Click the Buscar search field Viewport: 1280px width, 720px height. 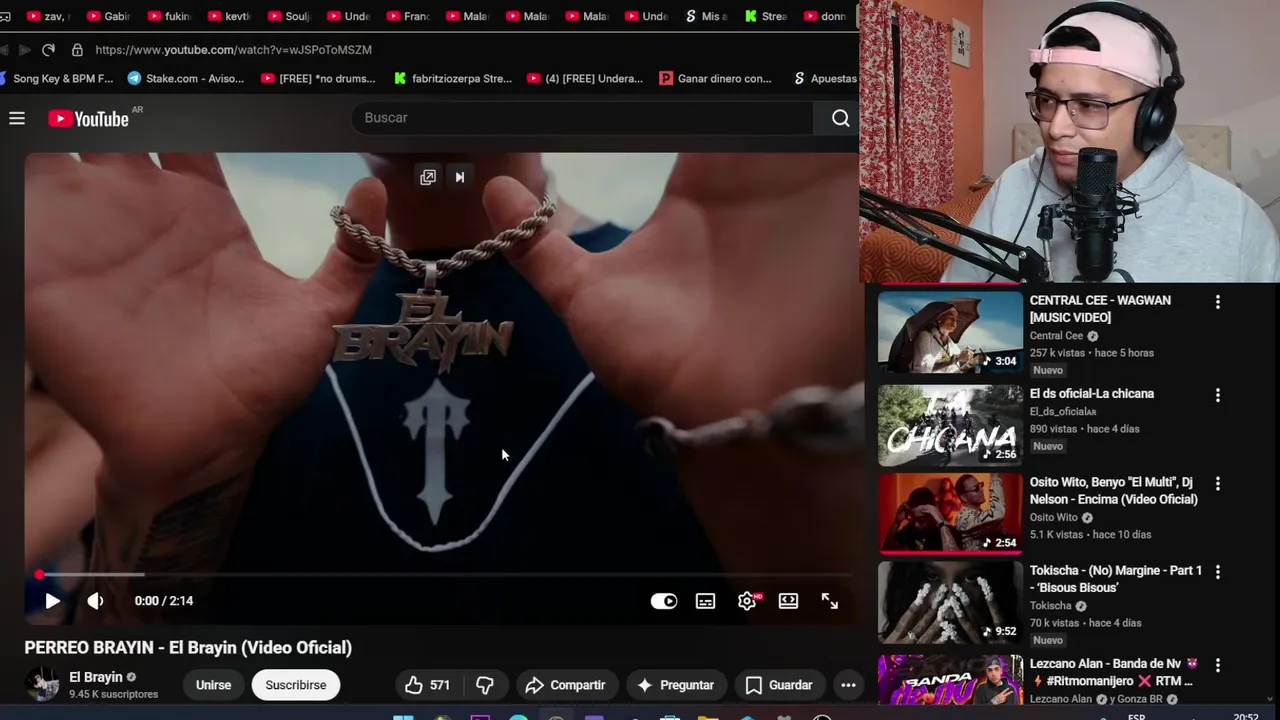585,118
